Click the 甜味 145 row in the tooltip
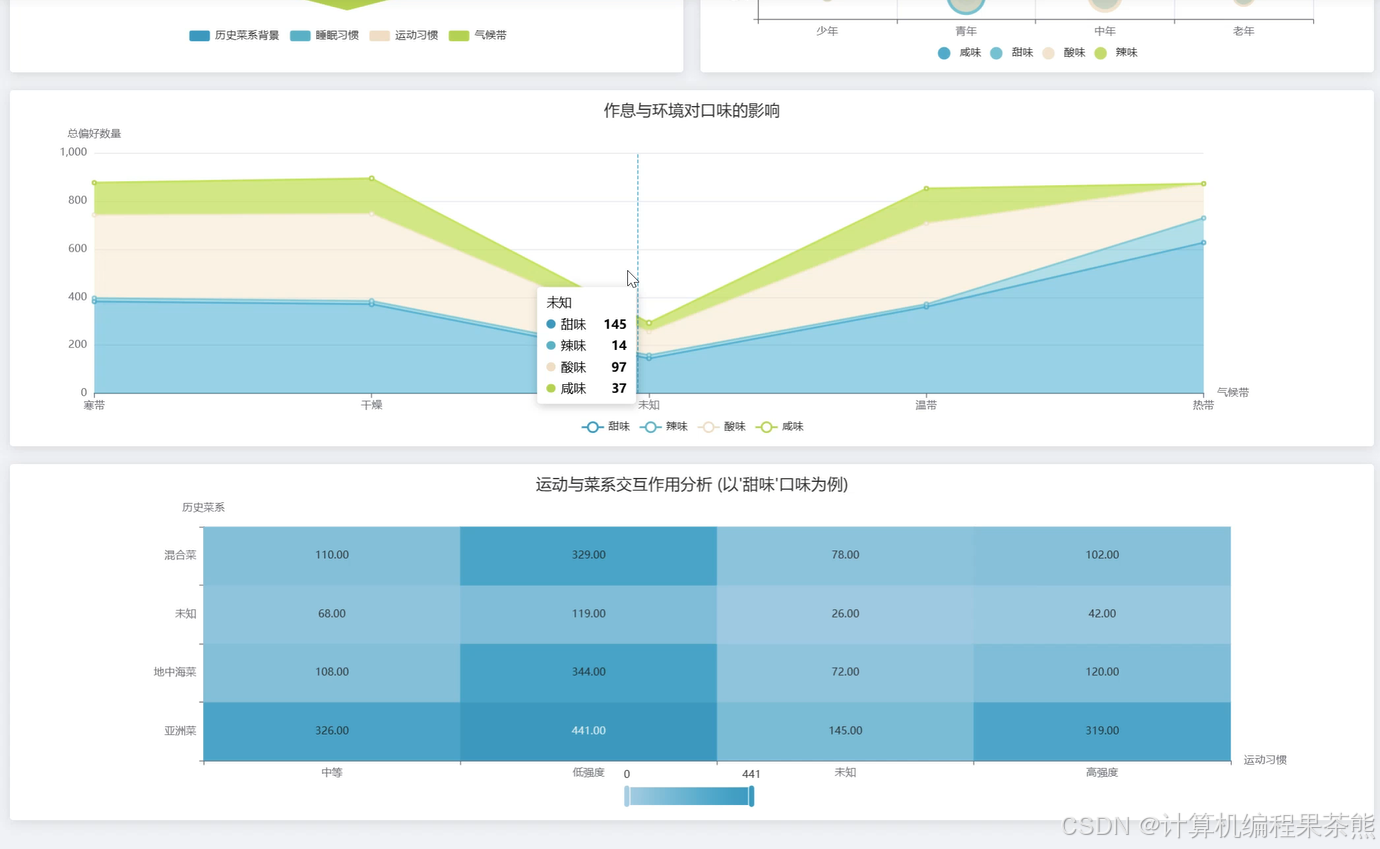 coord(586,325)
